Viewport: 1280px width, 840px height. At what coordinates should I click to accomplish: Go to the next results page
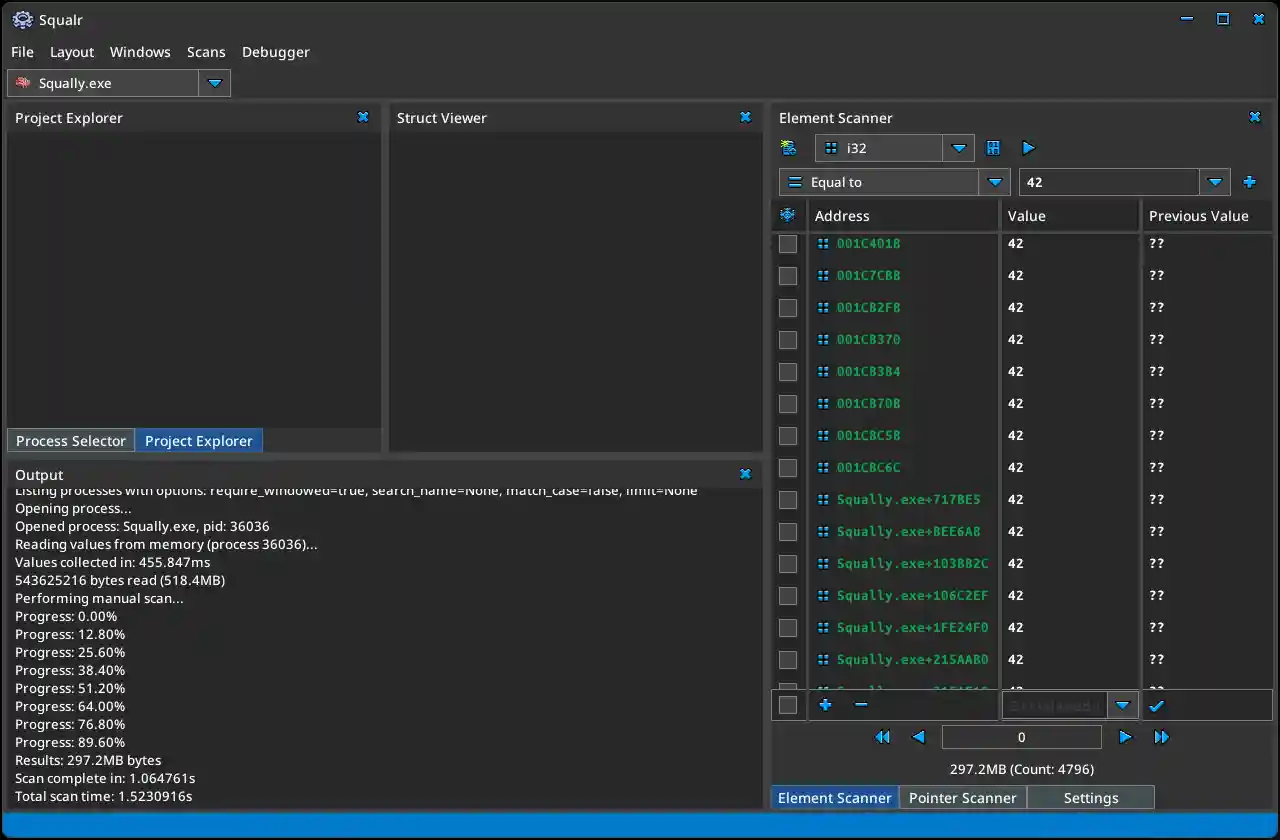[1125, 737]
